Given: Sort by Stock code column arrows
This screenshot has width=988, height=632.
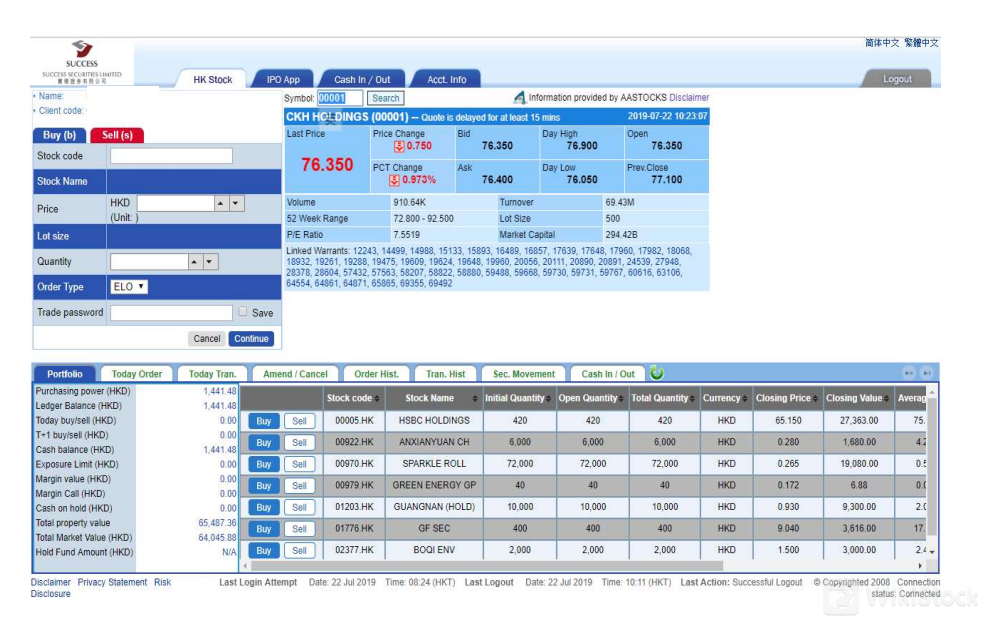Looking at the screenshot, I should pos(377,399).
